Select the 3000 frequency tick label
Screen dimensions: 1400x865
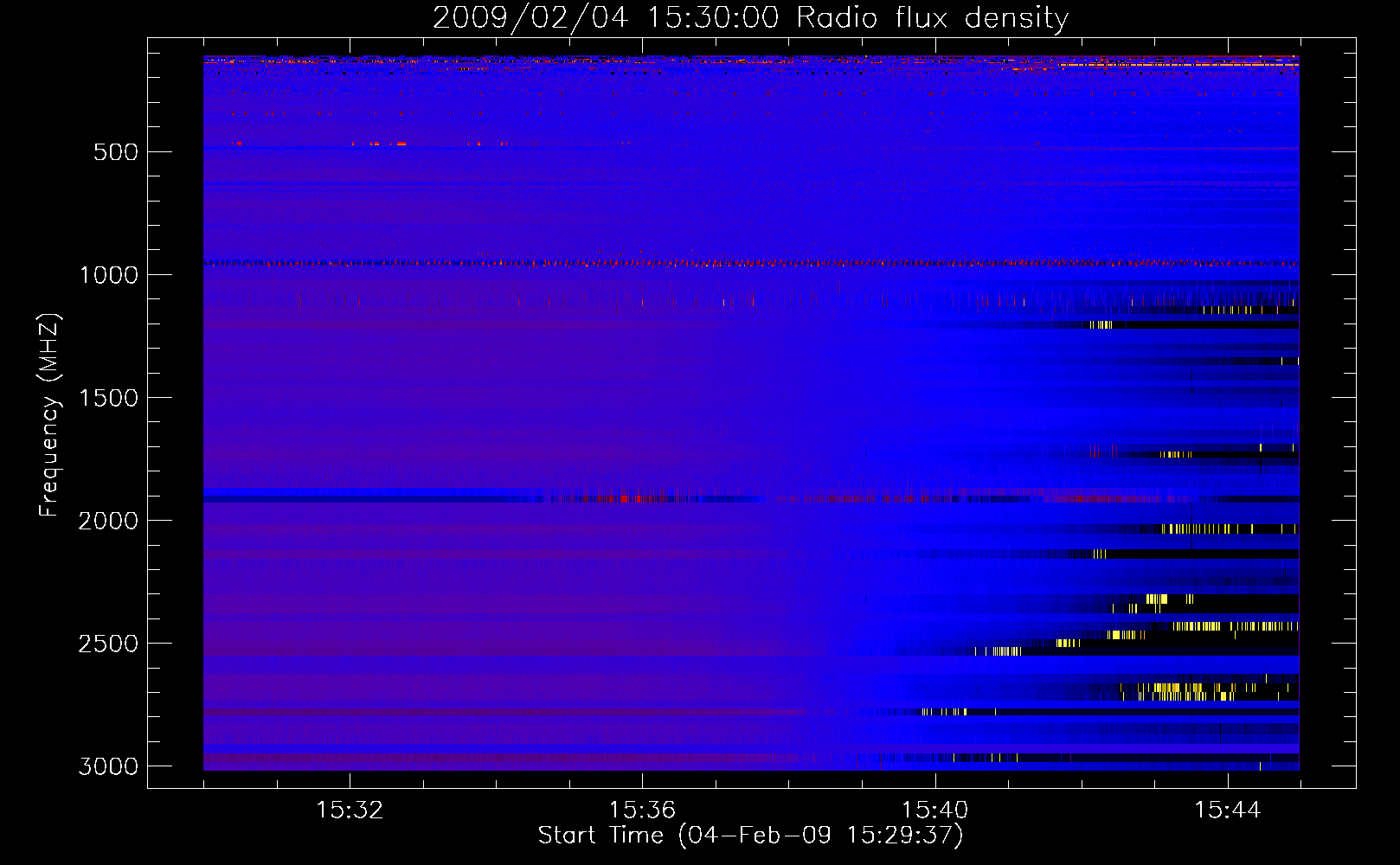coord(108,766)
